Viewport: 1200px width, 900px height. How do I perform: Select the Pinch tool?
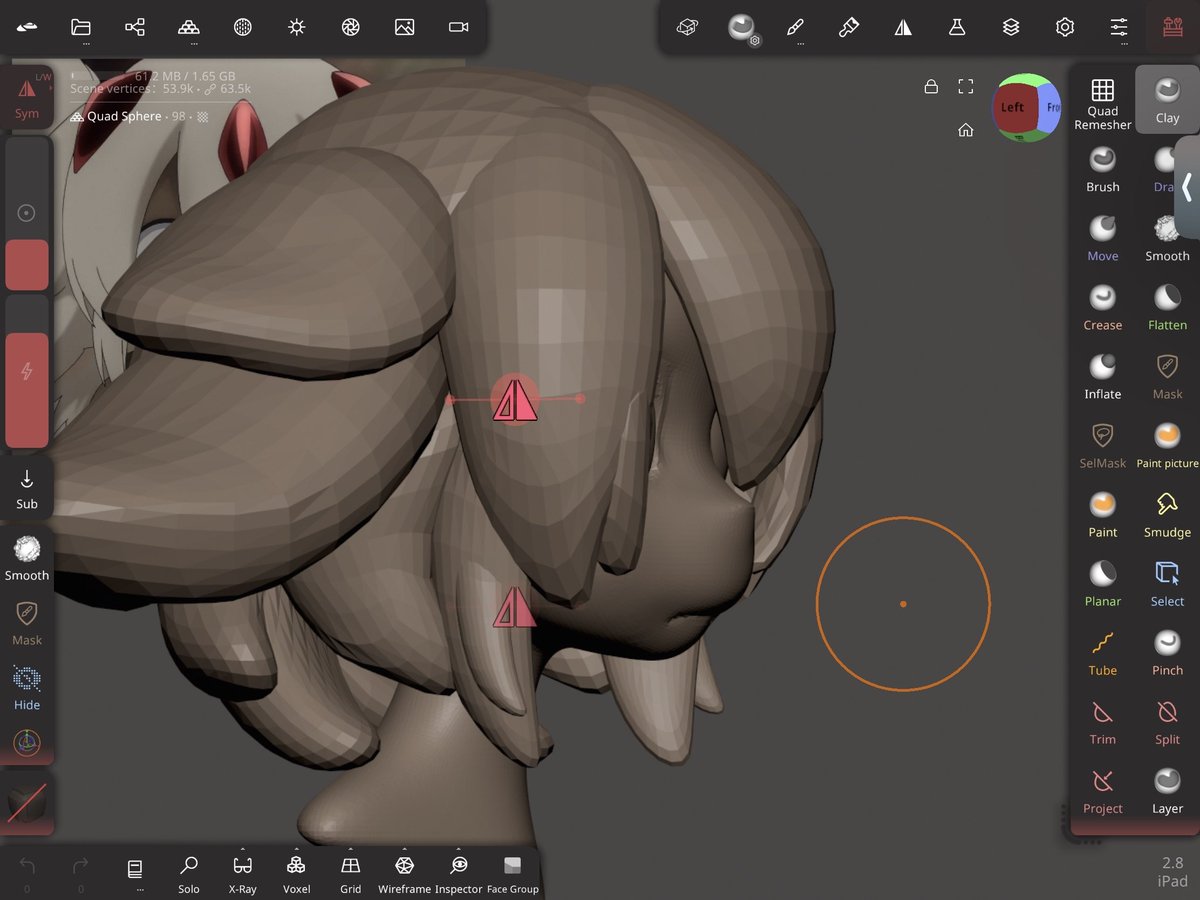click(x=1167, y=652)
